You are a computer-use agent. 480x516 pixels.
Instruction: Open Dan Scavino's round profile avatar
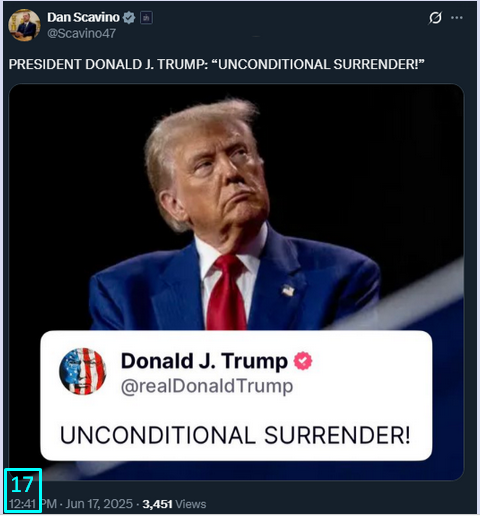click(x=24, y=25)
